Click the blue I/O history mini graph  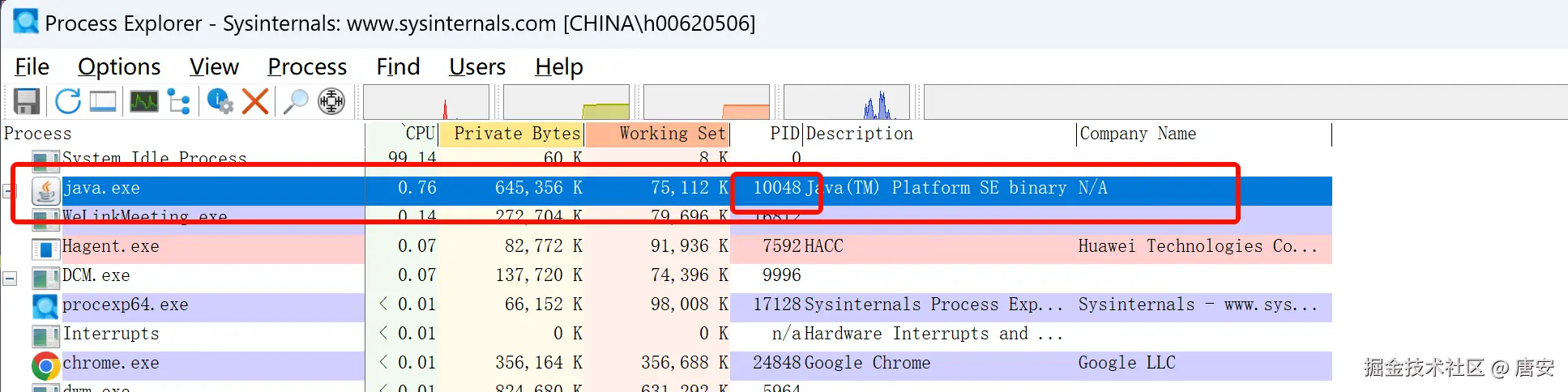tap(847, 102)
